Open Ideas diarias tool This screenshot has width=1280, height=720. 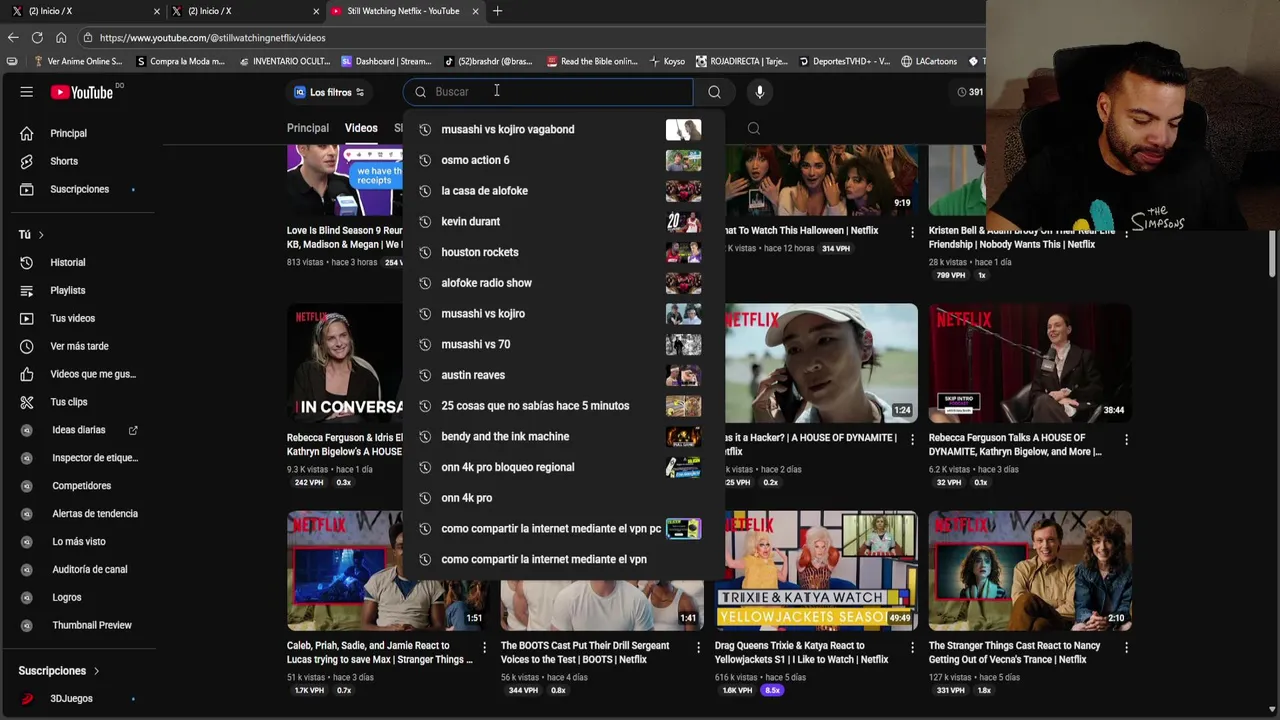point(78,430)
